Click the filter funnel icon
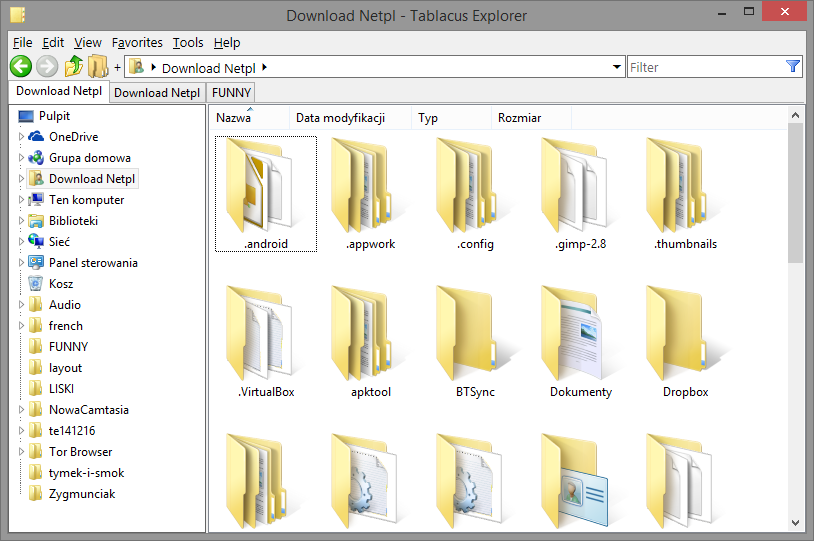This screenshot has width=814, height=541. pyautogui.click(x=792, y=66)
